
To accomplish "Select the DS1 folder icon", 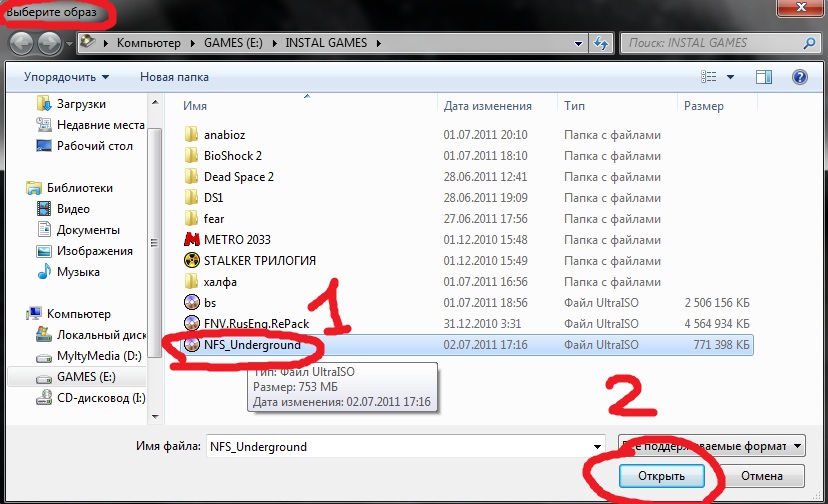I will point(191,198).
